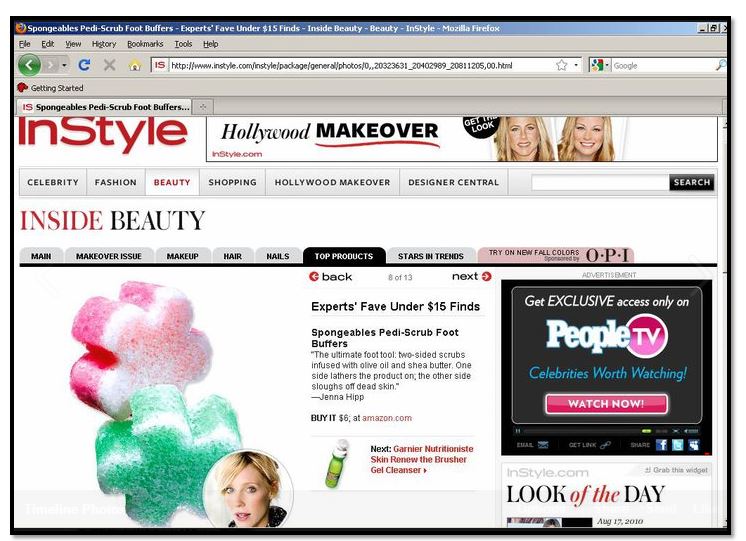Screen dimensions: 746x541
Task: Open the Bookmarks menu
Action: click(145, 44)
